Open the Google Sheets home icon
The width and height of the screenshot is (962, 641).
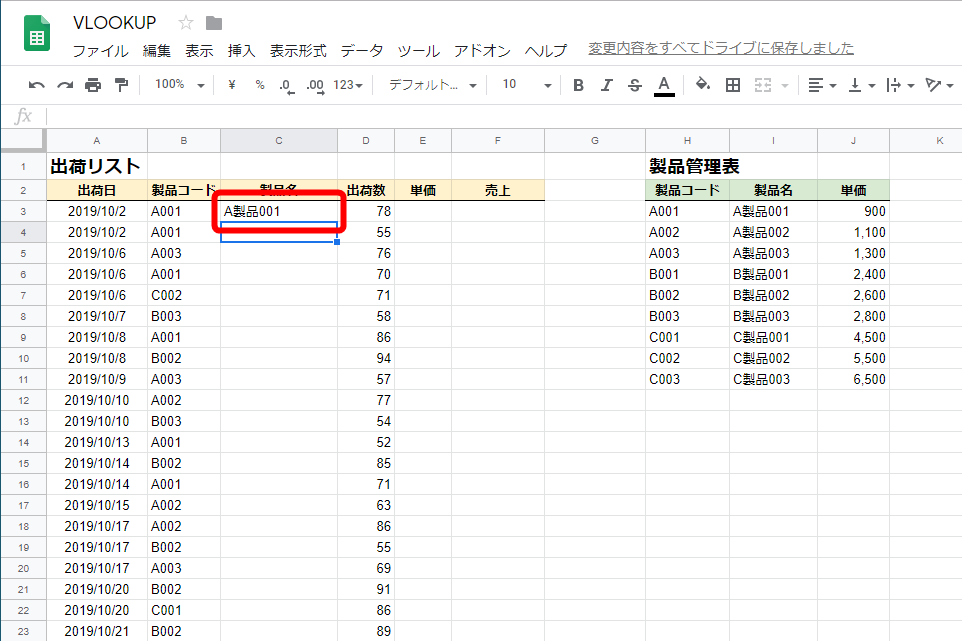pos(37,33)
